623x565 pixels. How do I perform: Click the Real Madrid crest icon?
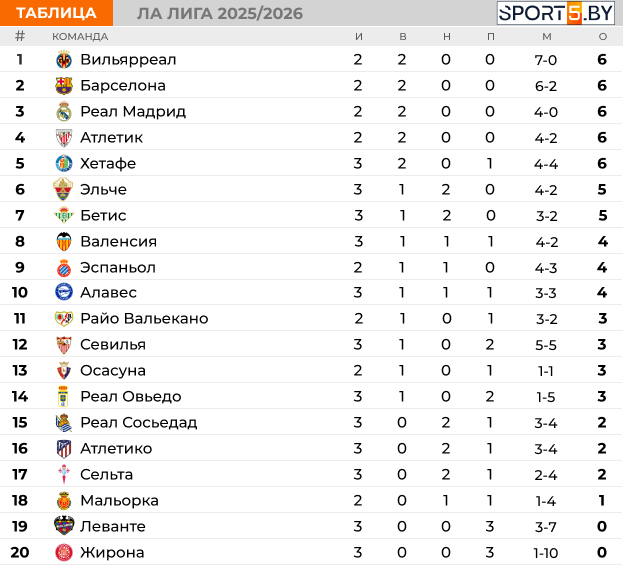pos(64,112)
